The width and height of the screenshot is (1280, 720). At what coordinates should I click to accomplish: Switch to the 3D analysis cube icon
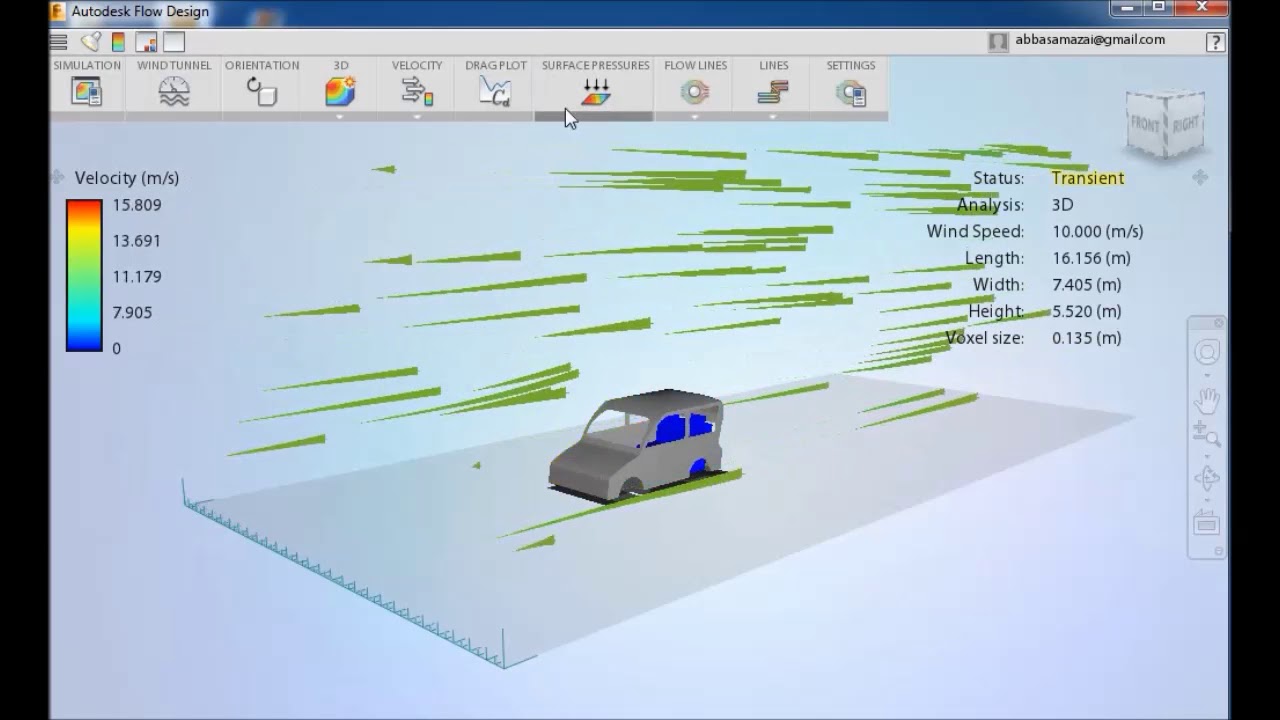click(x=340, y=92)
